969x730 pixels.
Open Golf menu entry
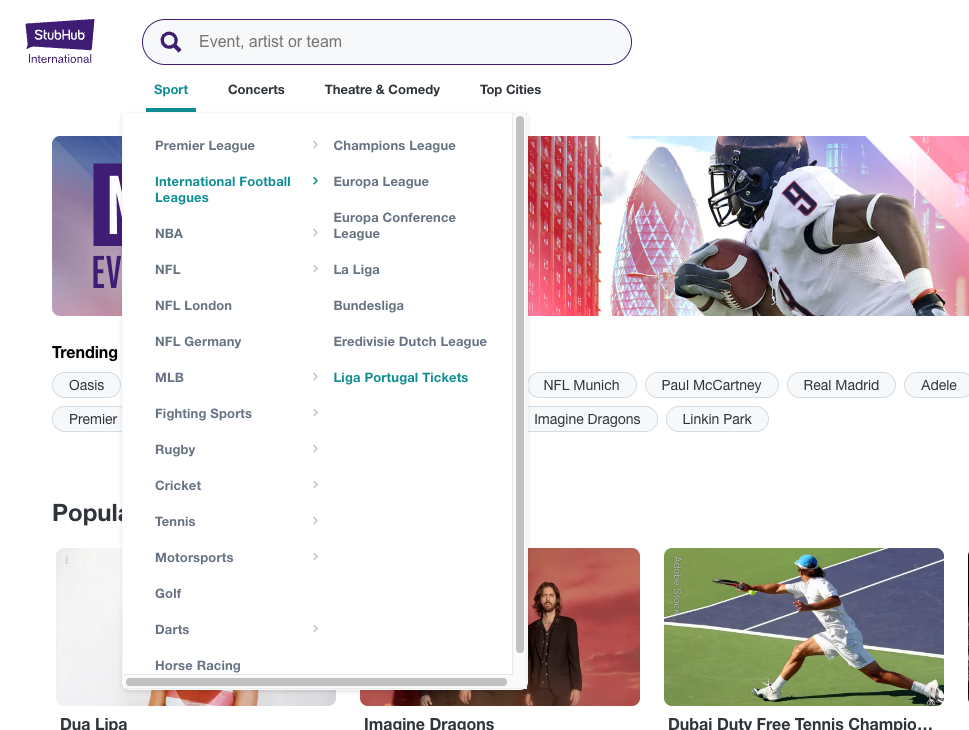point(168,593)
